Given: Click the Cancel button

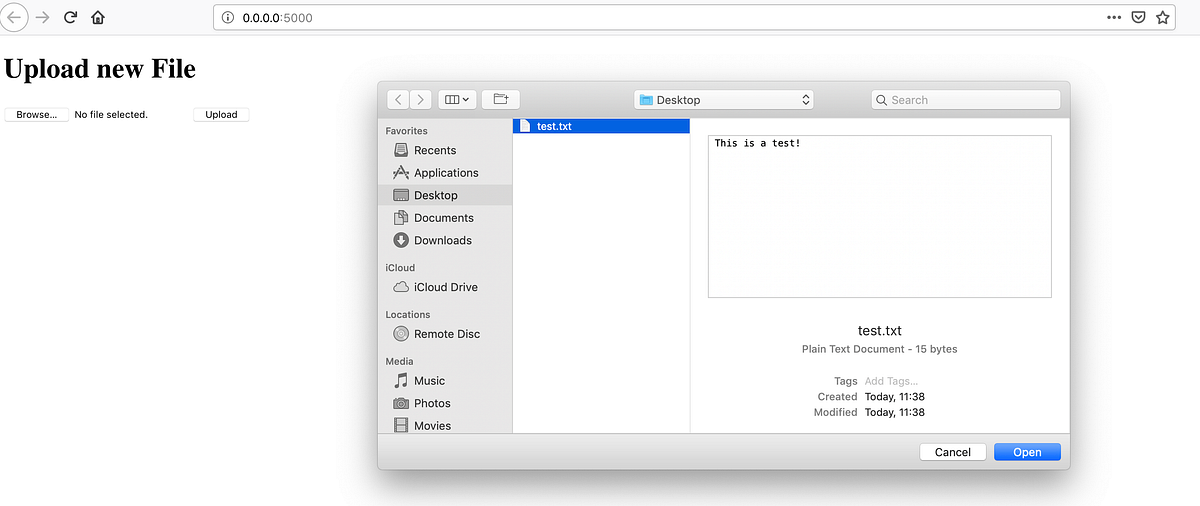Looking at the screenshot, I should click(x=953, y=452).
